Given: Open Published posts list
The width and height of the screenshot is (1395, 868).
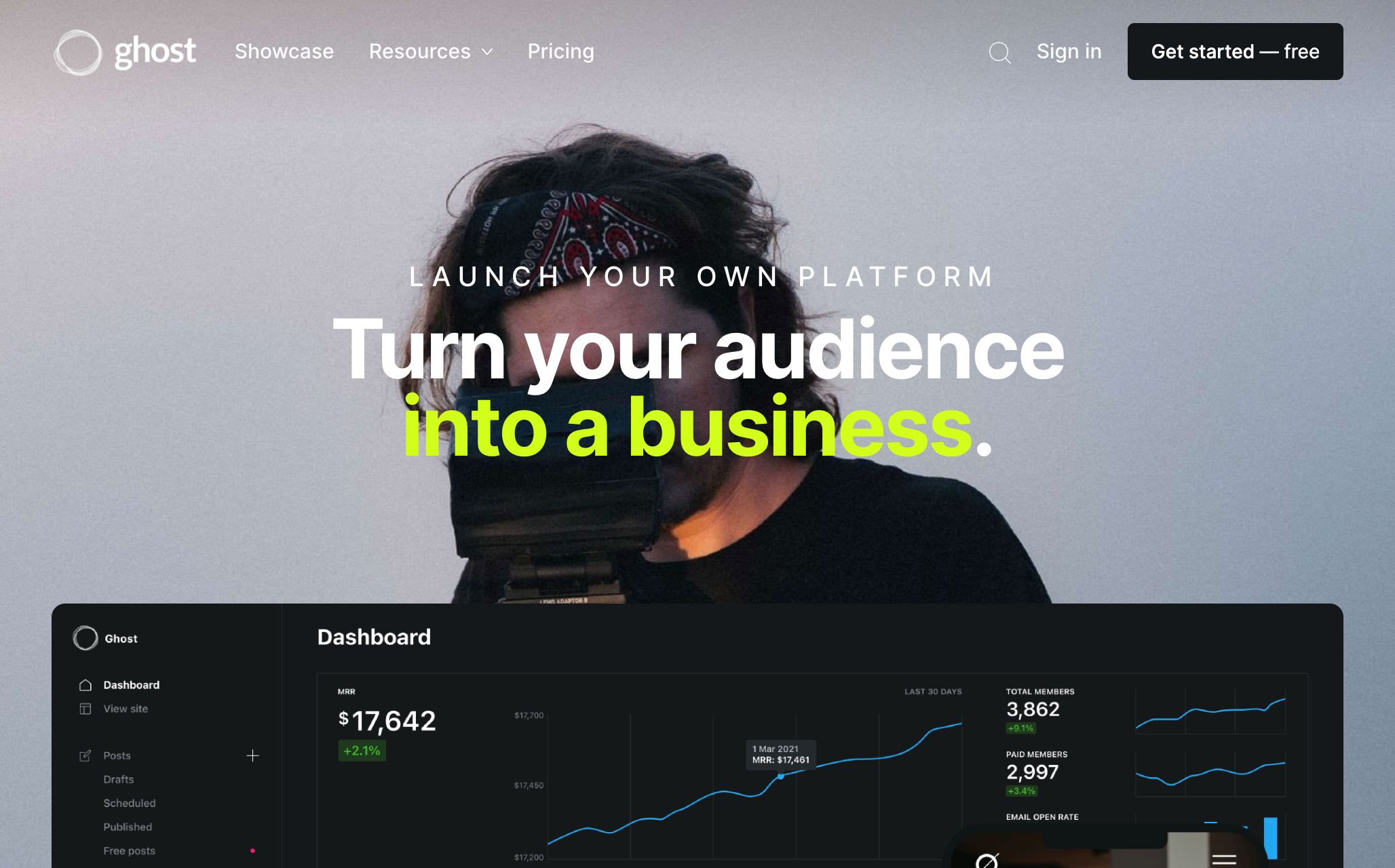Looking at the screenshot, I should [128, 827].
